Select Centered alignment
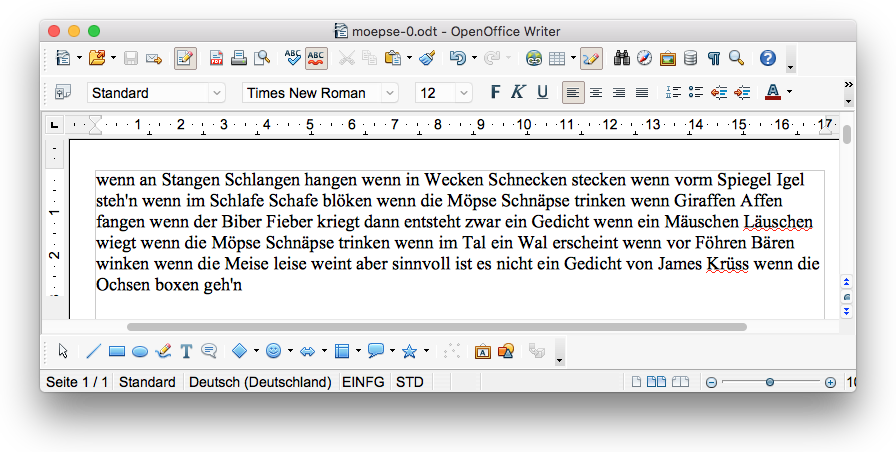This screenshot has width=896, height=452. pyautogui.click(x=596, y=93)
